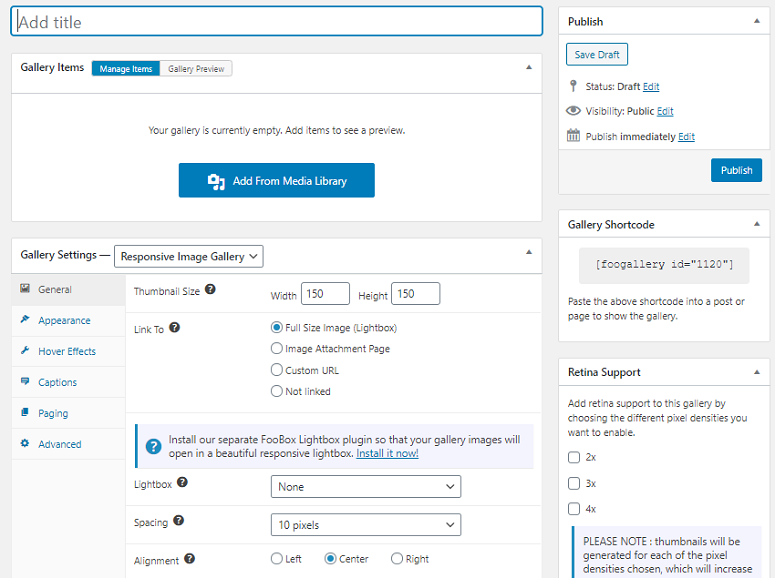Switch to the Gallery Preview tab

pos(196,69)
